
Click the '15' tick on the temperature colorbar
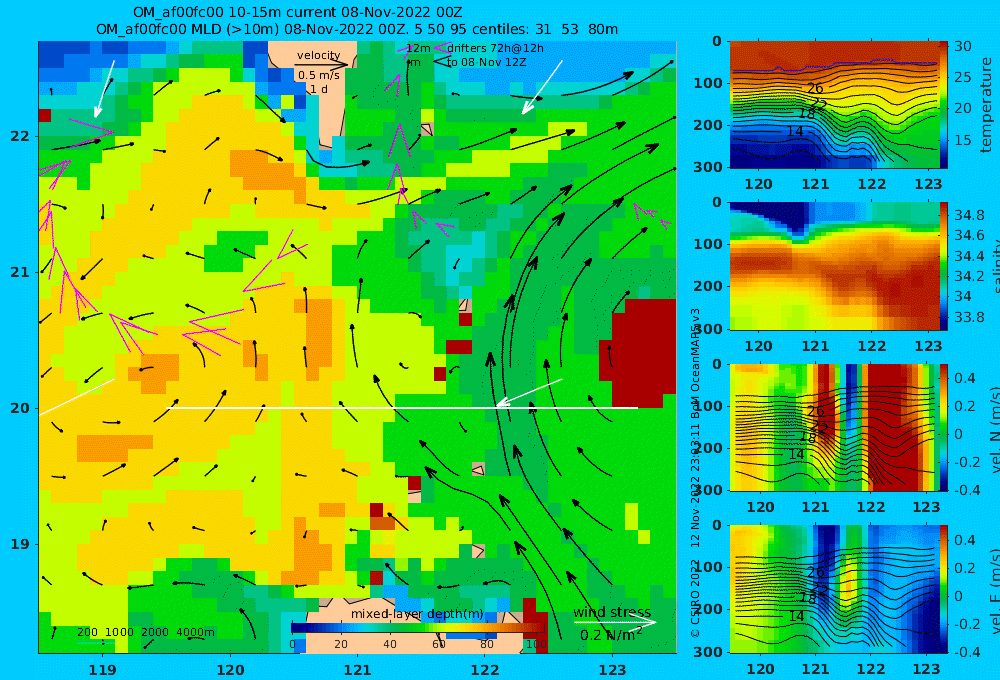(x=962, y=140)
